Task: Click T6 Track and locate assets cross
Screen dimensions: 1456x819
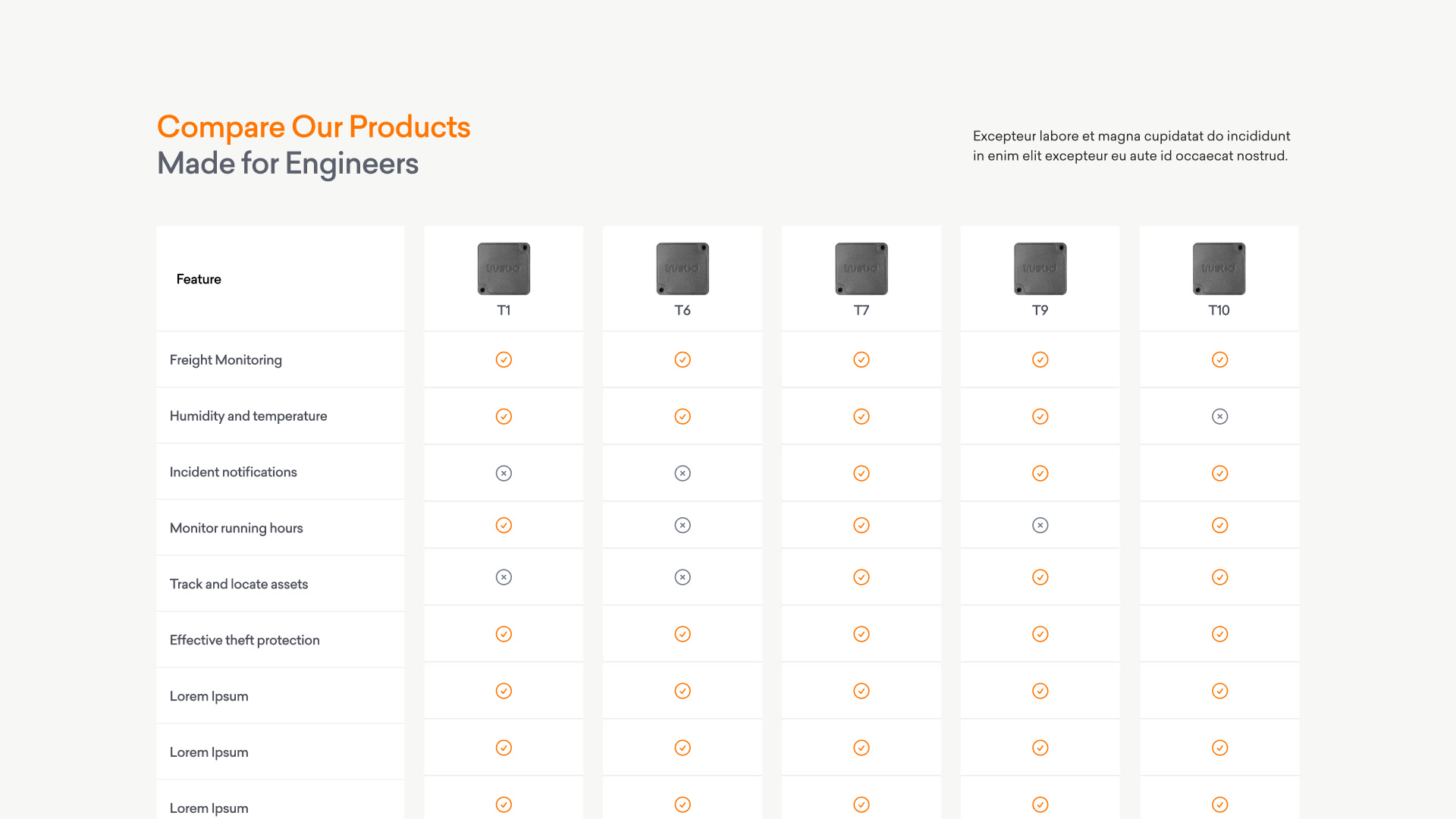Action: [682, 577]
